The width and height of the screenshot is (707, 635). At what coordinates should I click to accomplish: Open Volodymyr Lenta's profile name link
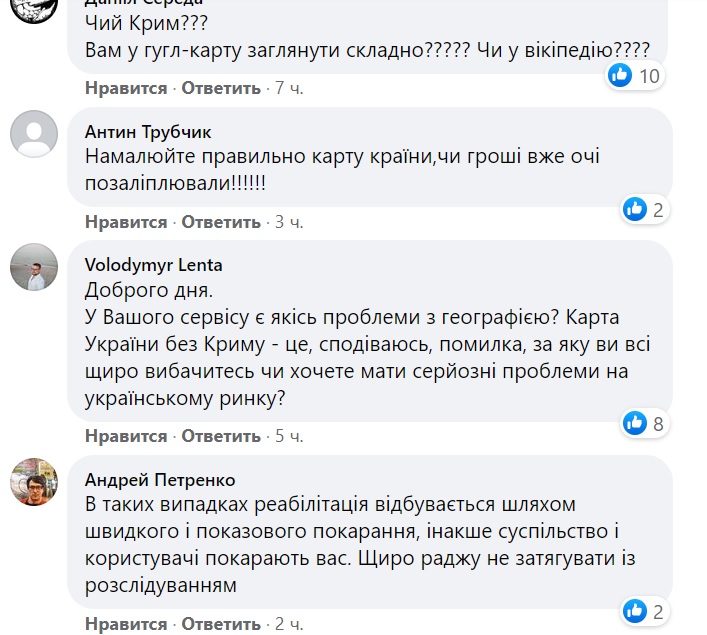pos(153,265)
